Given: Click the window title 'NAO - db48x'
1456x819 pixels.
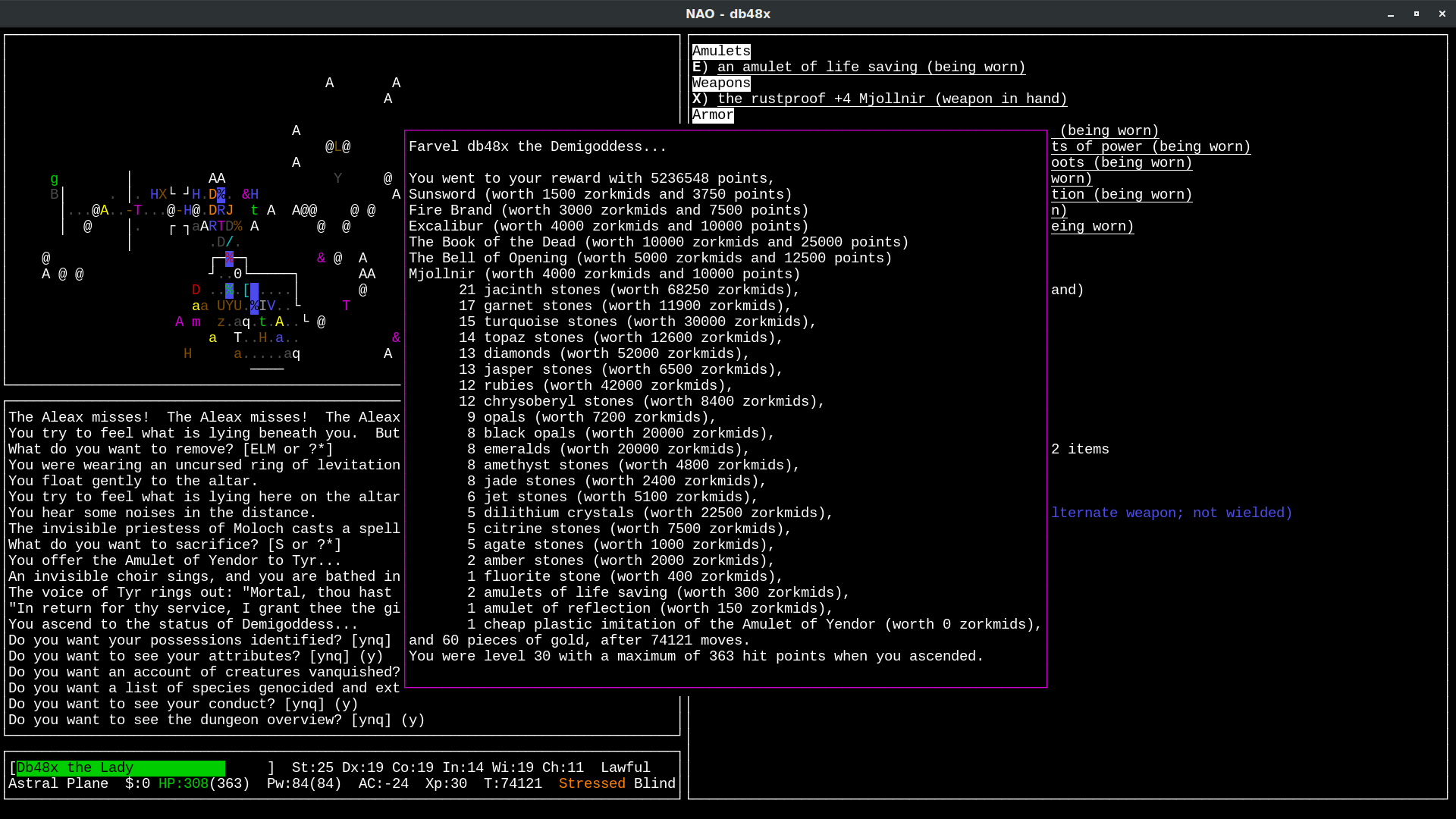Looking at the screenshot, I should [728, 14].
